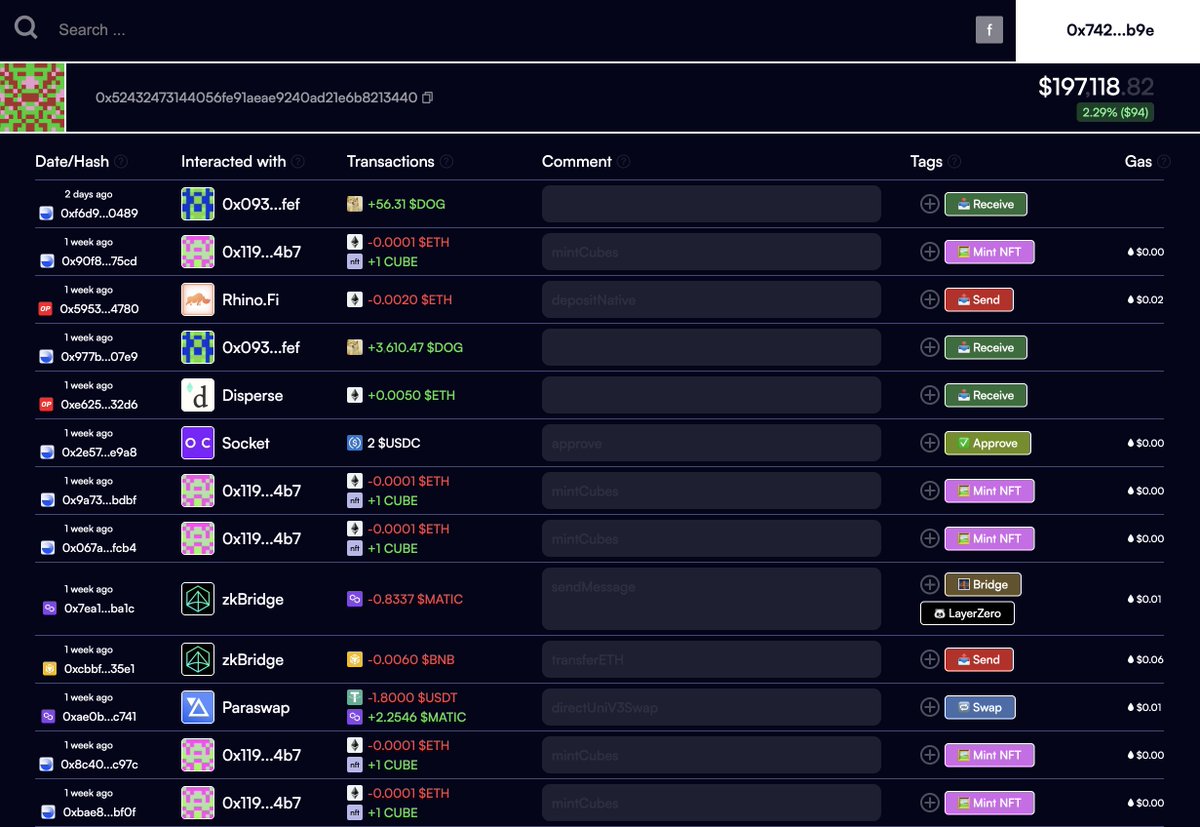Edit the approve comment field
Viewport: 1200px width, 827px height.
(x=711, y=443)
